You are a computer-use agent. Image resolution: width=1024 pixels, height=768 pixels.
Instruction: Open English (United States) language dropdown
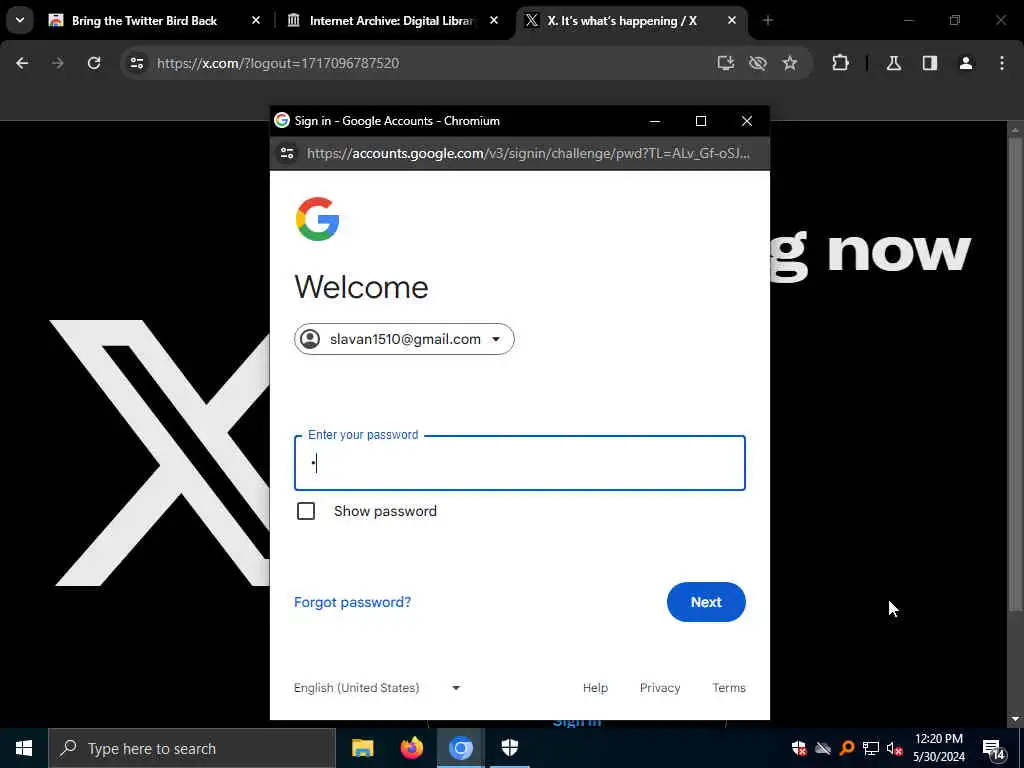click(x=377, y=688)
